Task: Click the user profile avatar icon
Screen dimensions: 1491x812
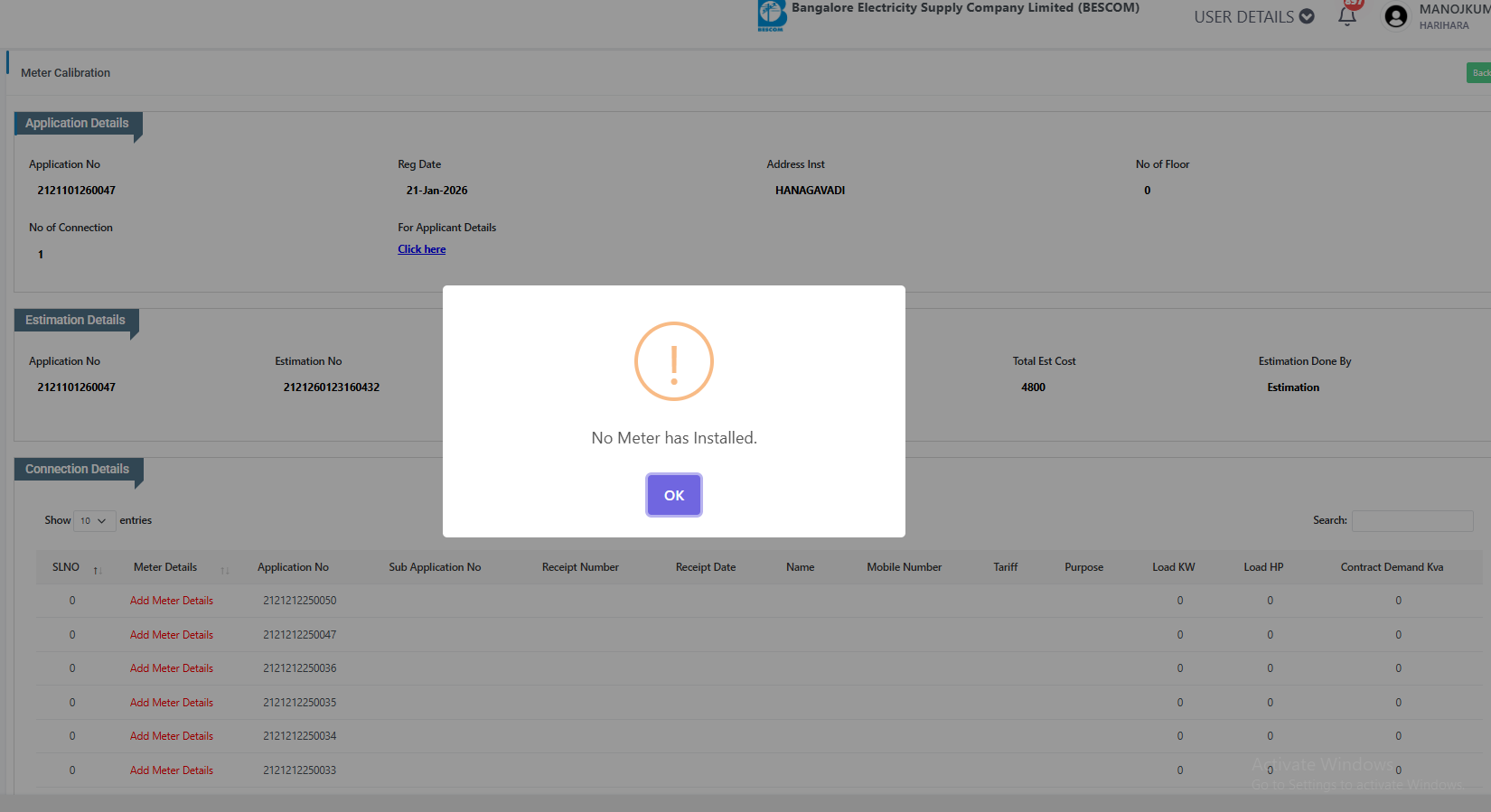Action: [1395, 16]
